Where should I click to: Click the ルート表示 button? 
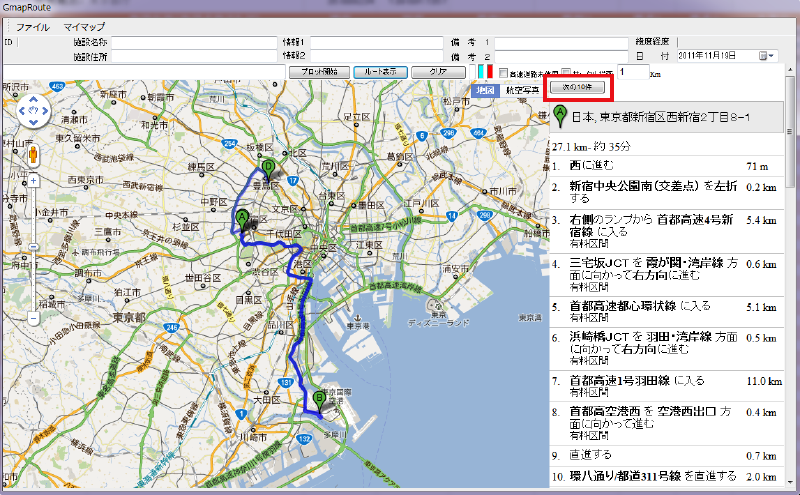click(x=381, y=72)
